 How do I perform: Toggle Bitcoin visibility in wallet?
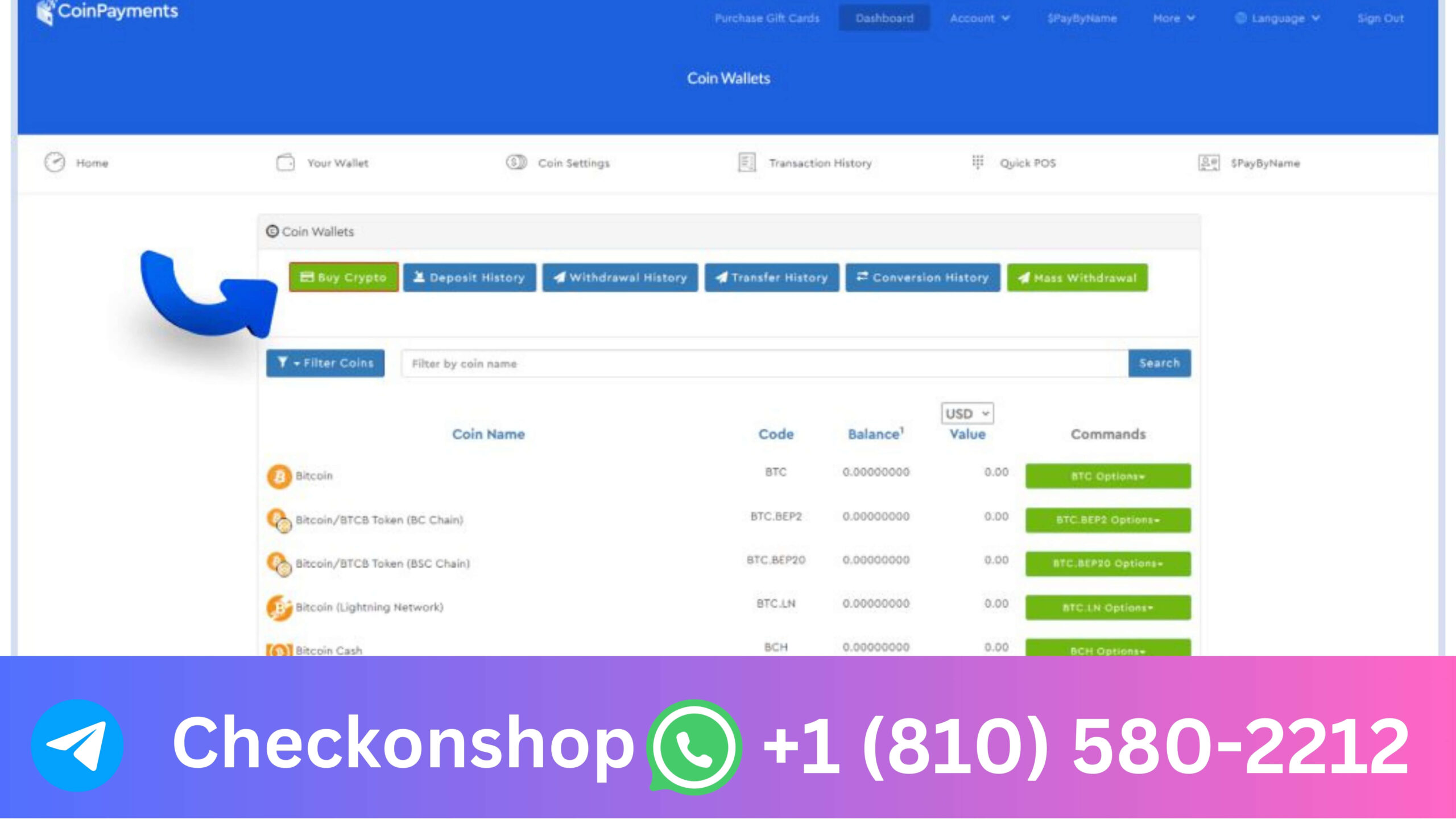[x=1107, y=475]
